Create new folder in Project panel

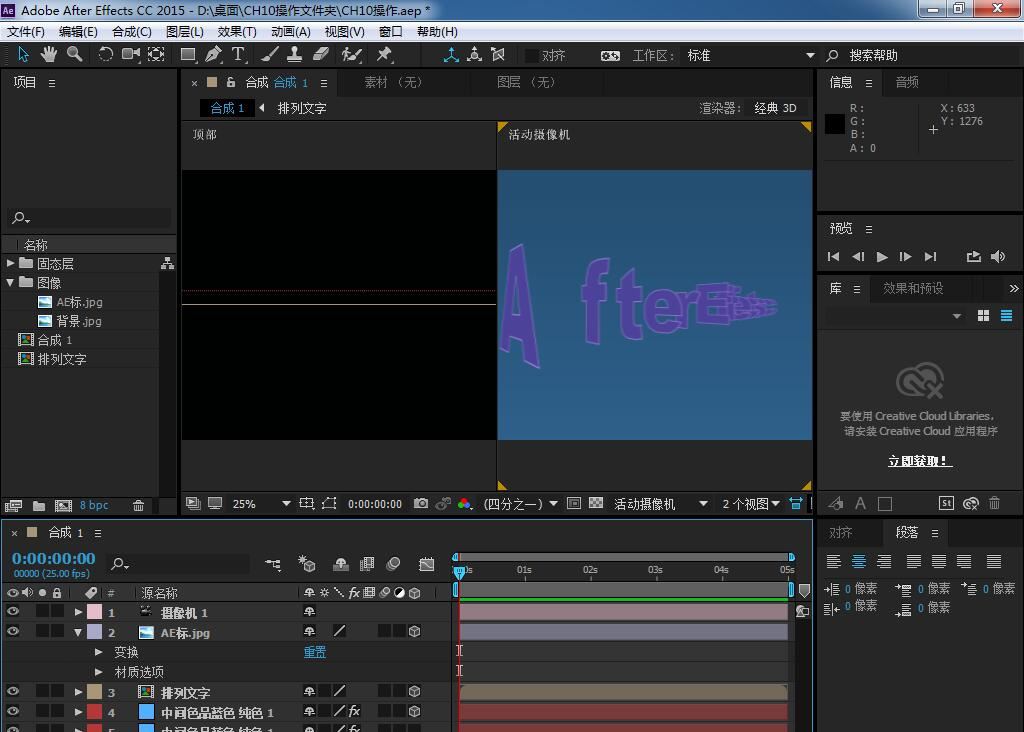click(39, 505)
